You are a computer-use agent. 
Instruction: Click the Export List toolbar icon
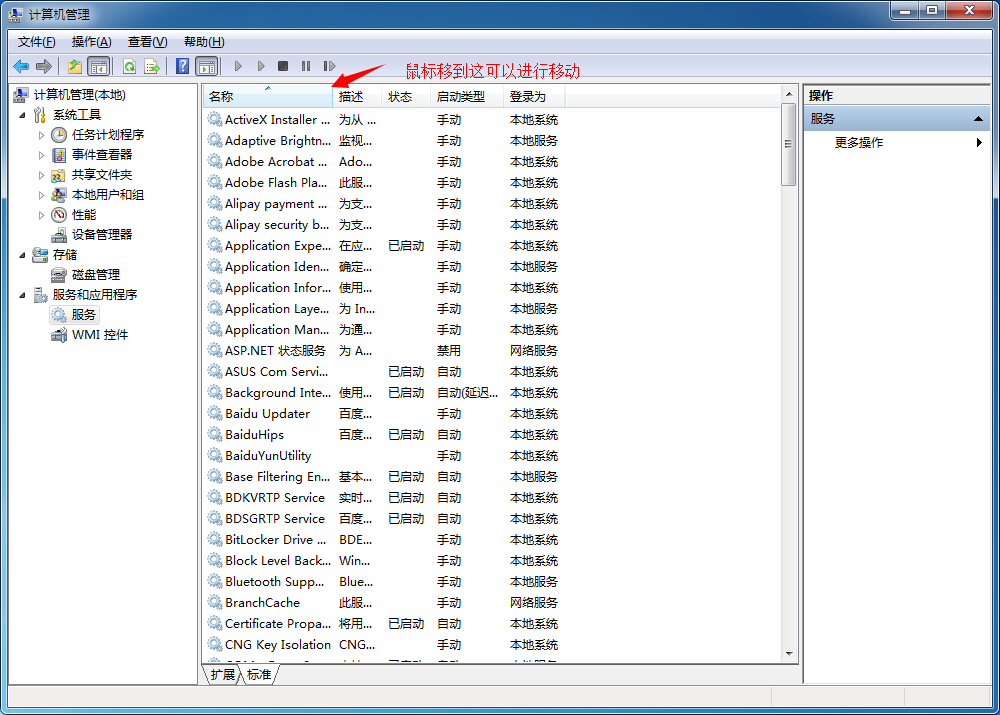(152, 66)
